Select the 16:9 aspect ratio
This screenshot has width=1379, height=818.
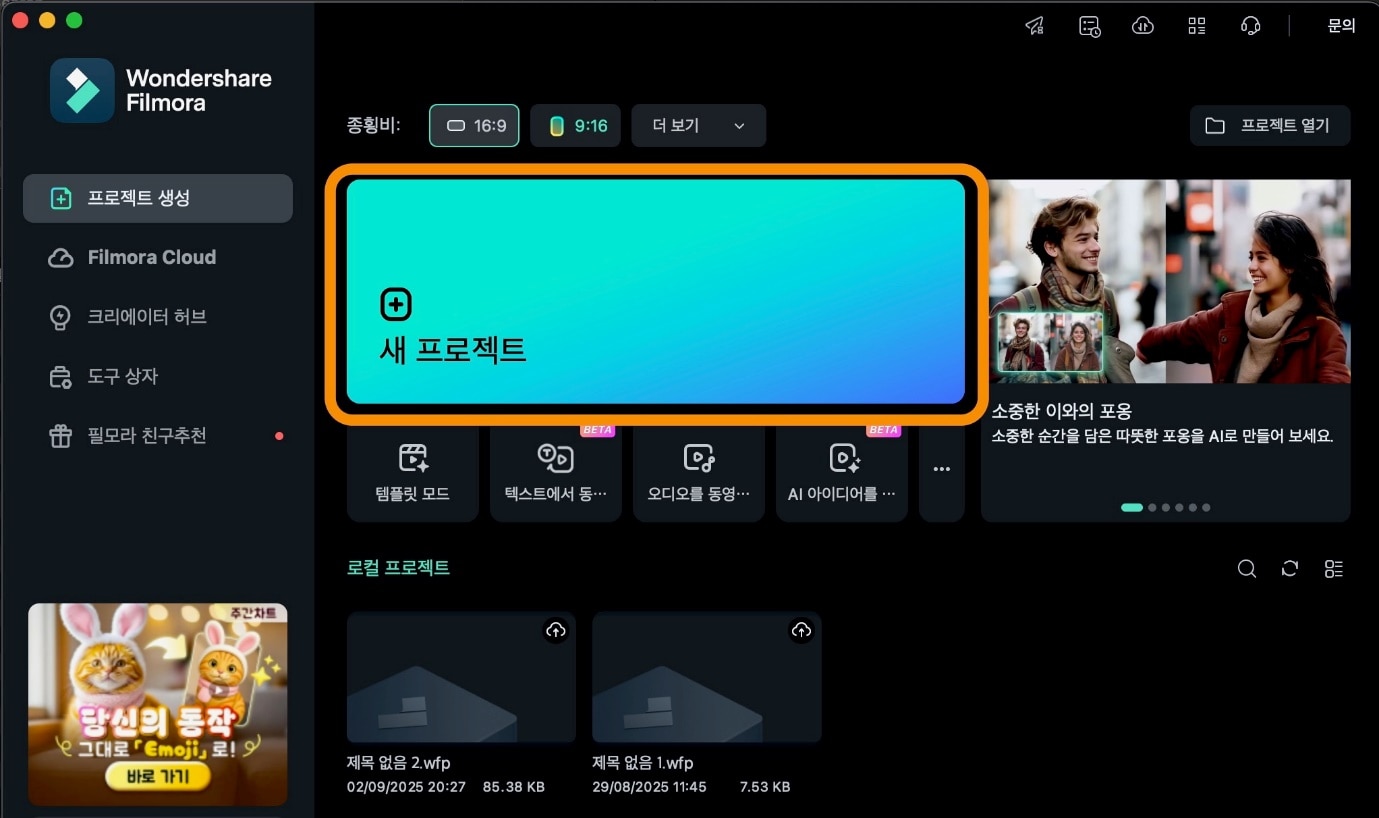pos(474,126)
